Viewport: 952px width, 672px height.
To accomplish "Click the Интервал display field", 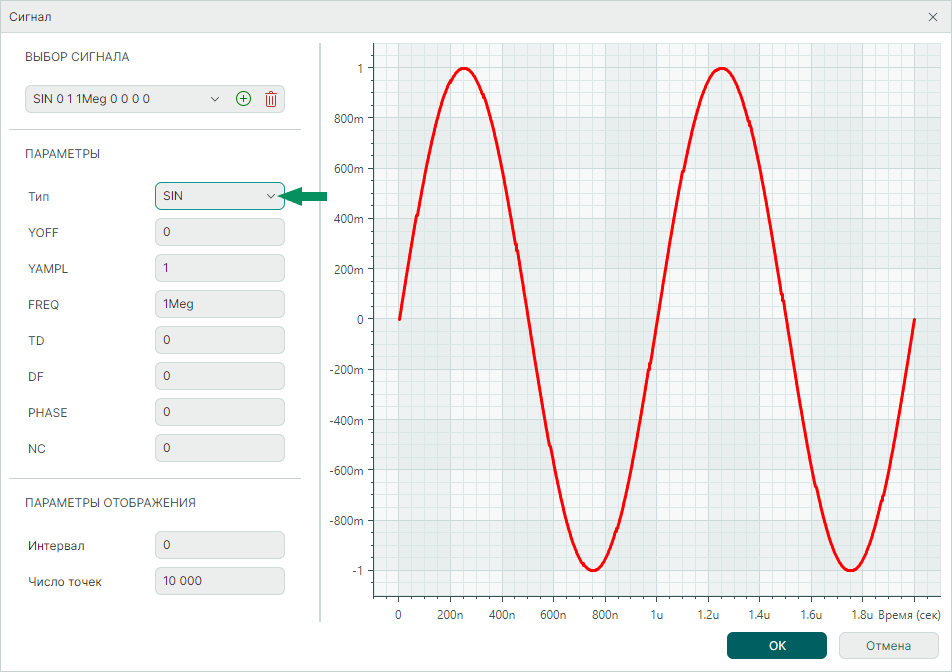I will coord(220,545).
